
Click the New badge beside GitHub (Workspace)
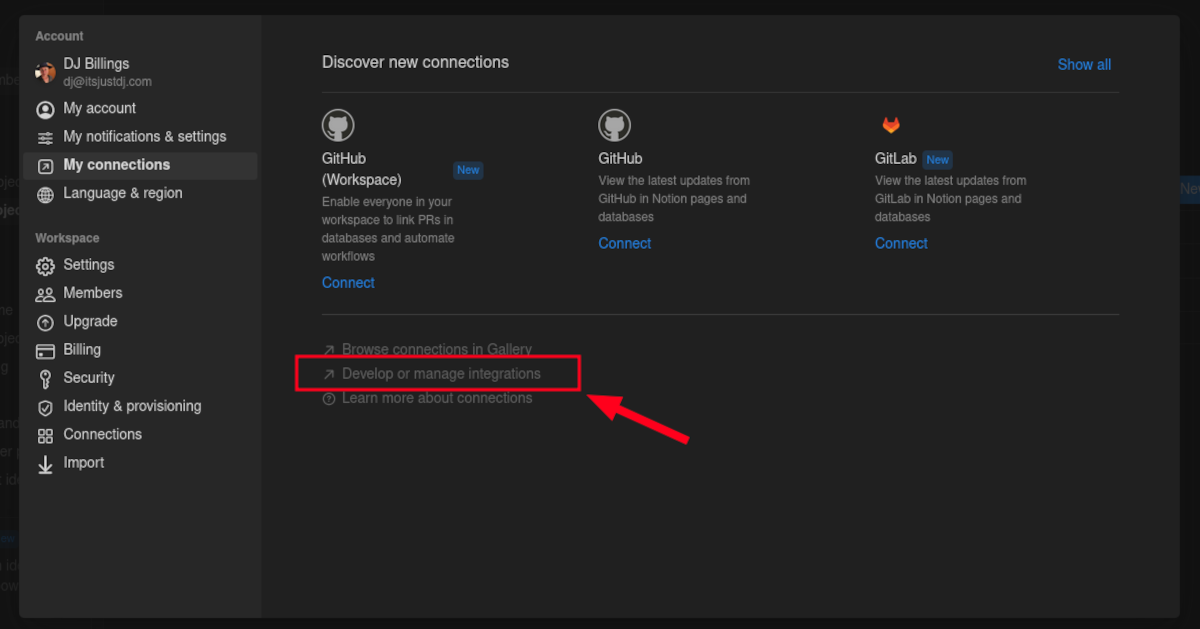pos(468,170)
